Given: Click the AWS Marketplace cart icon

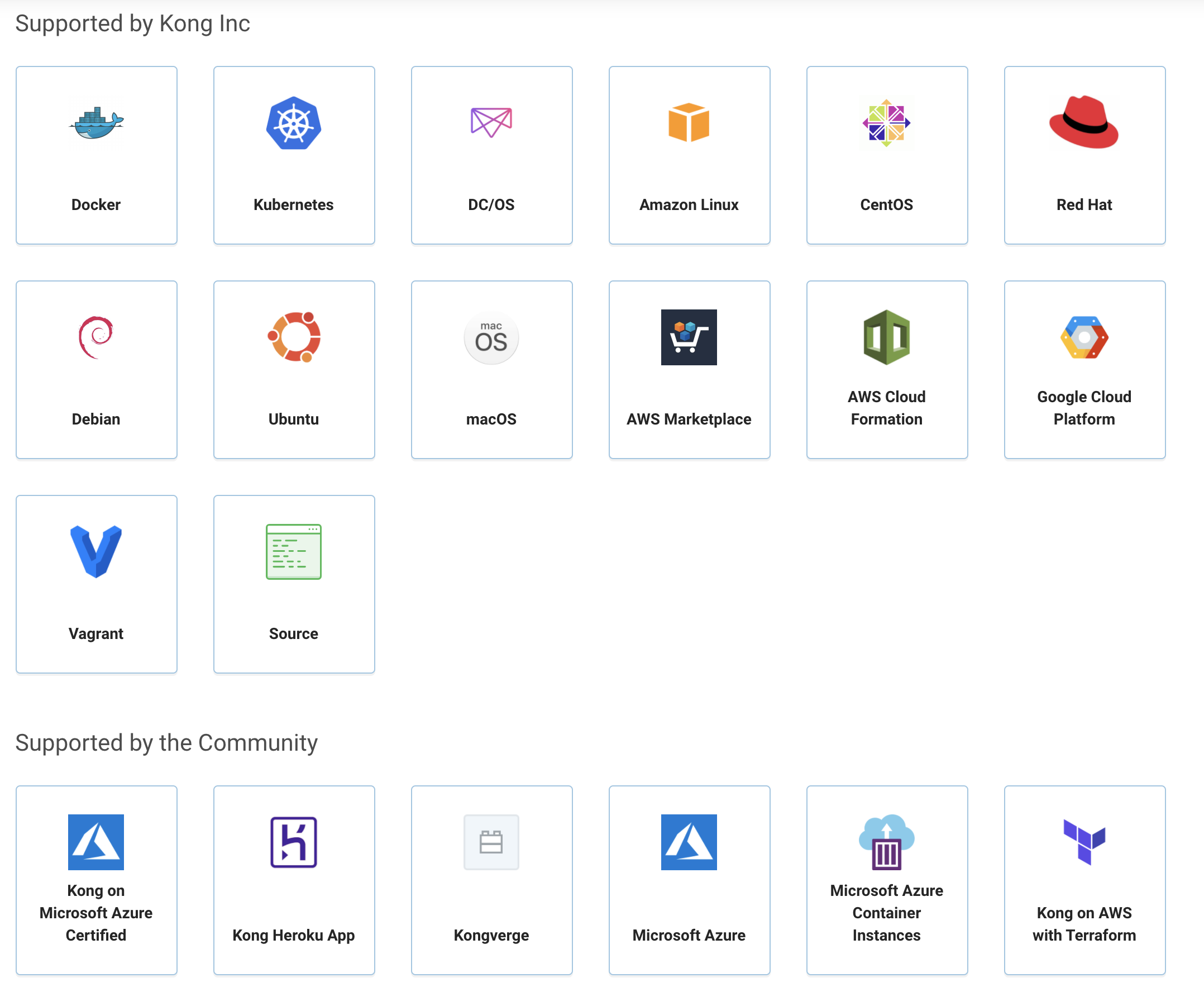Looking at the screenshot, I should pos(689,337).
